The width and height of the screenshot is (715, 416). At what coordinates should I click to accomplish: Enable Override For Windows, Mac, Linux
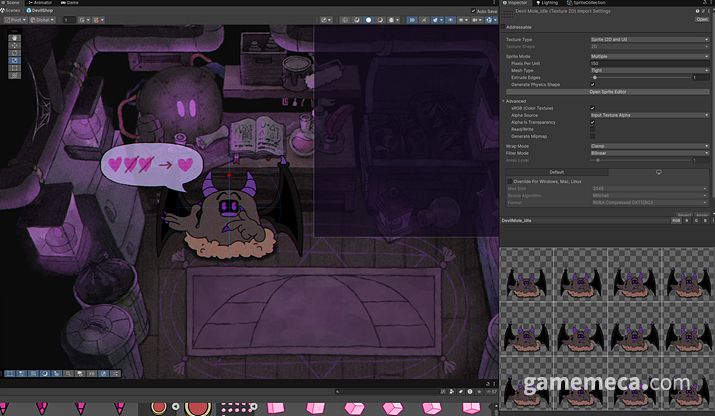coord(510,182)
